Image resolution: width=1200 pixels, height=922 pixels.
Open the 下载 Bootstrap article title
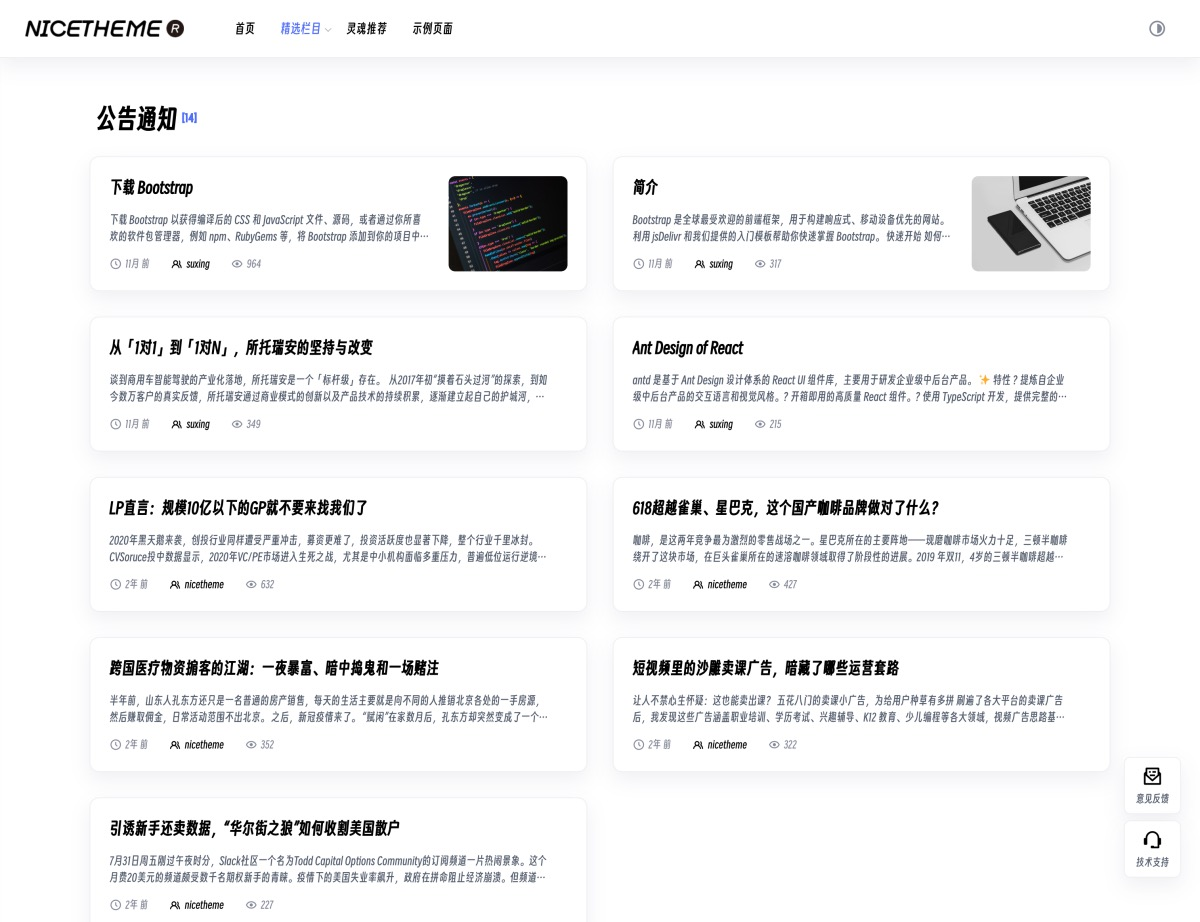151,188
